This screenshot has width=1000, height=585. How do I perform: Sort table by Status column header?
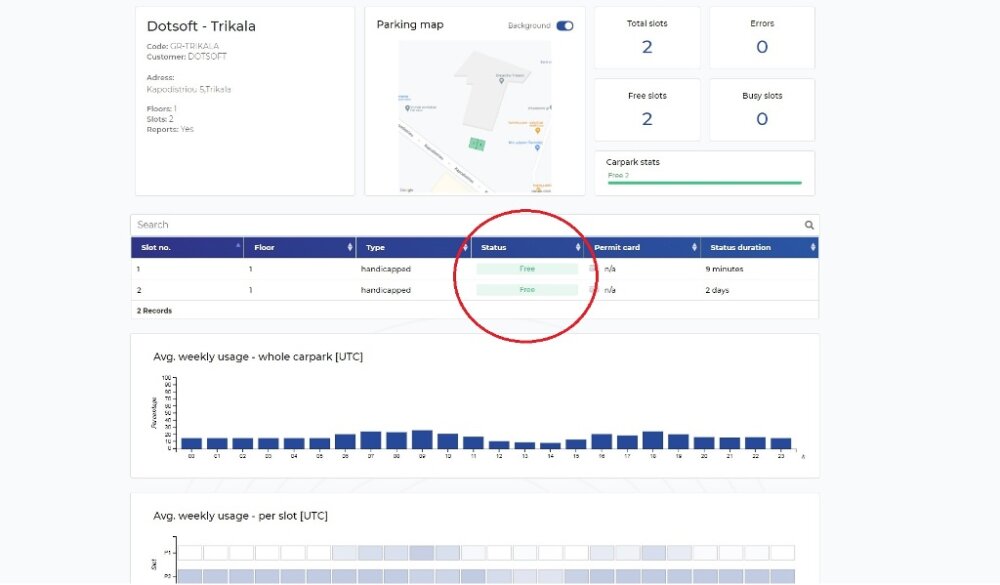coord(527,247)
